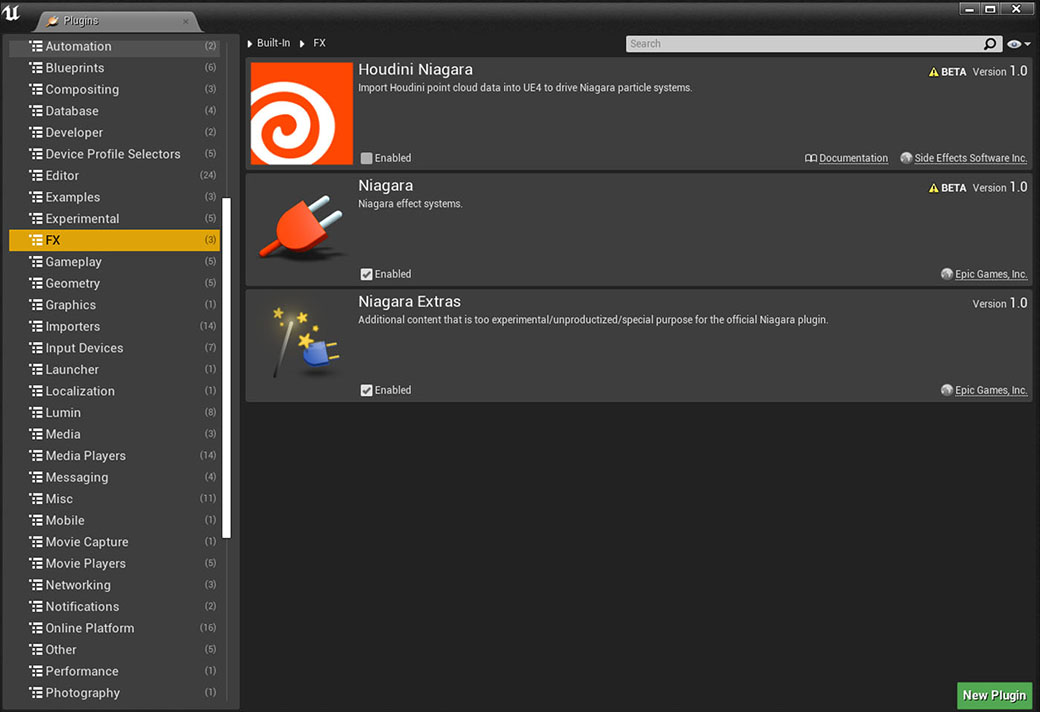Click the Houdini Niagara plugin title

pos(415,69)
